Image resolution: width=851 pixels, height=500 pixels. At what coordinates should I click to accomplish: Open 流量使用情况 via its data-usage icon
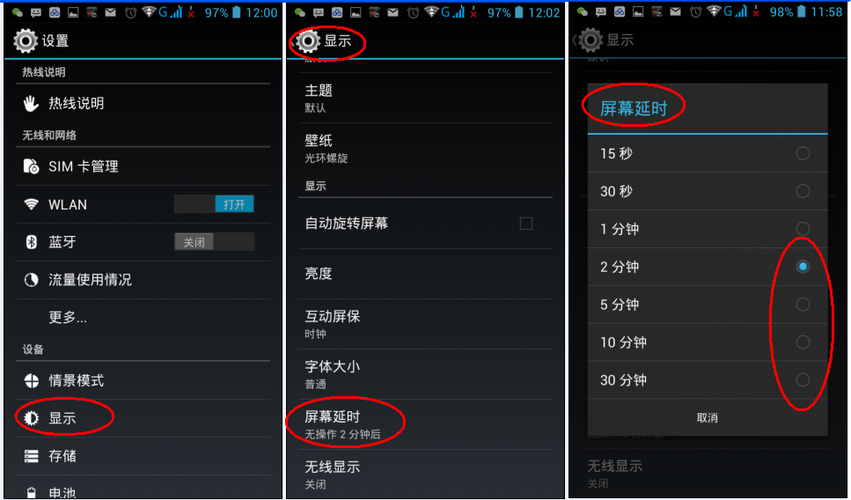click(x=31, y=280)
